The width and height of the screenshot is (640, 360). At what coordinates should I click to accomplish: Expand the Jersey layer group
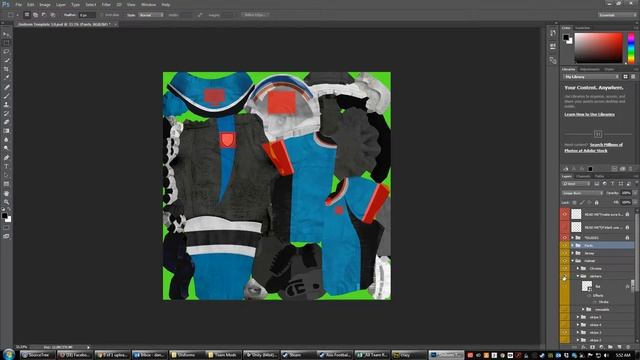[572, 253]
